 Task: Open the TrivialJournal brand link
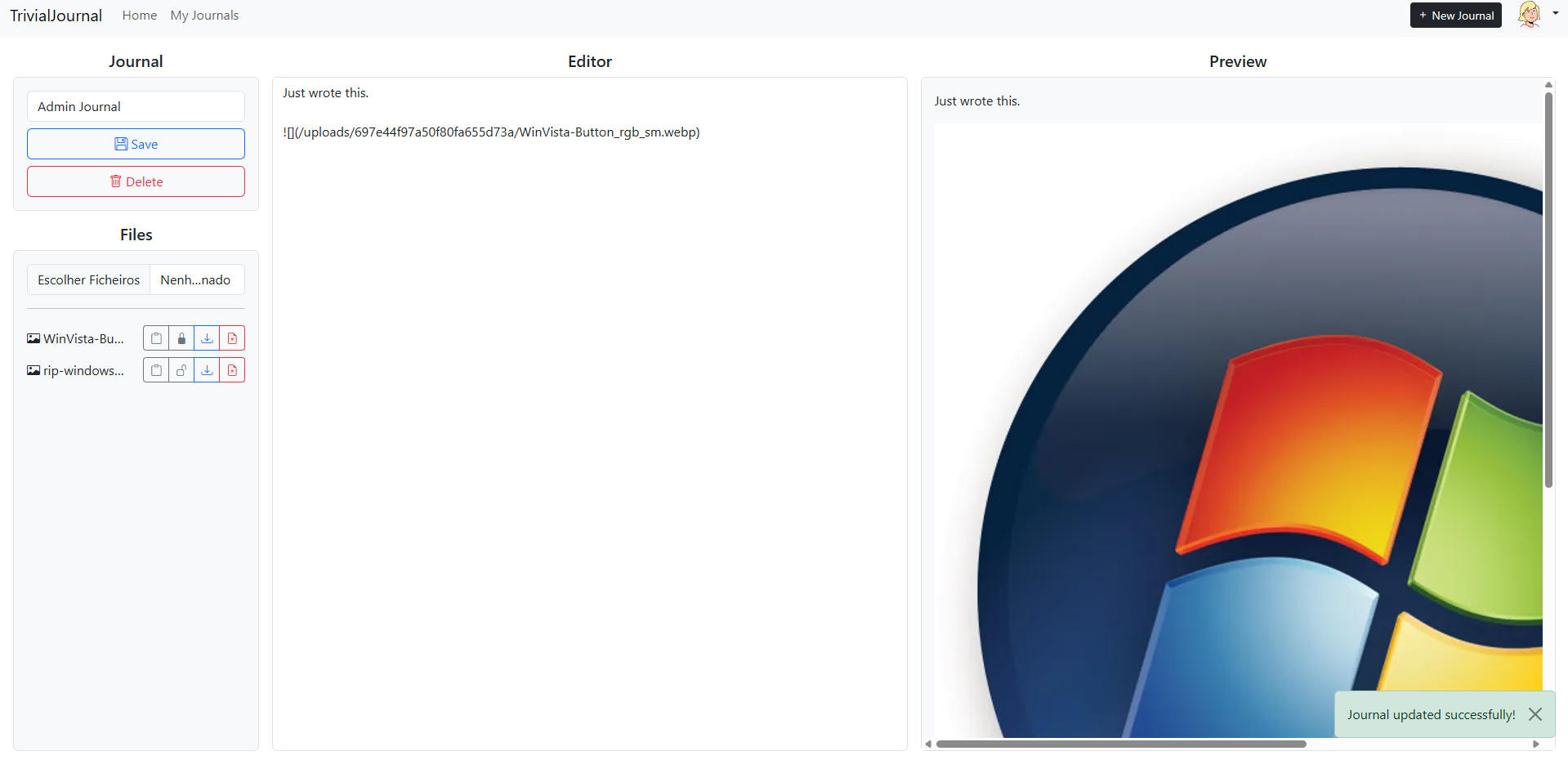point(56,16)
